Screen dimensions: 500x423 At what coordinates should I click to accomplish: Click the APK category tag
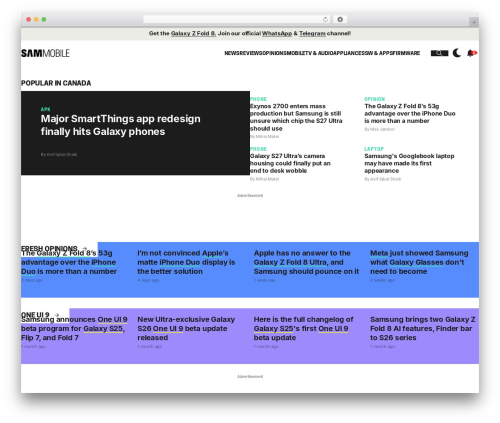tap(45, 109)
